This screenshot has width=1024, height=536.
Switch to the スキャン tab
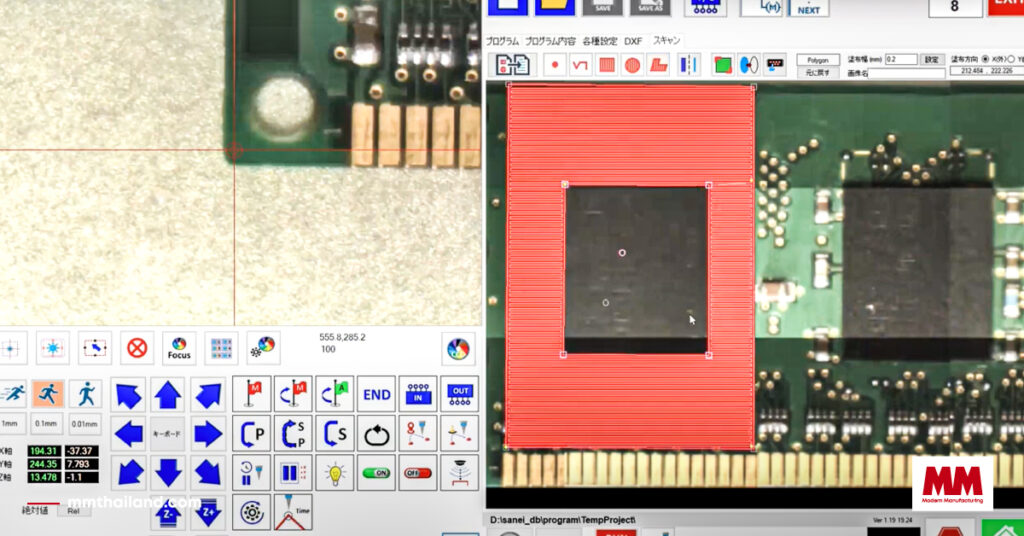(667, 41)
